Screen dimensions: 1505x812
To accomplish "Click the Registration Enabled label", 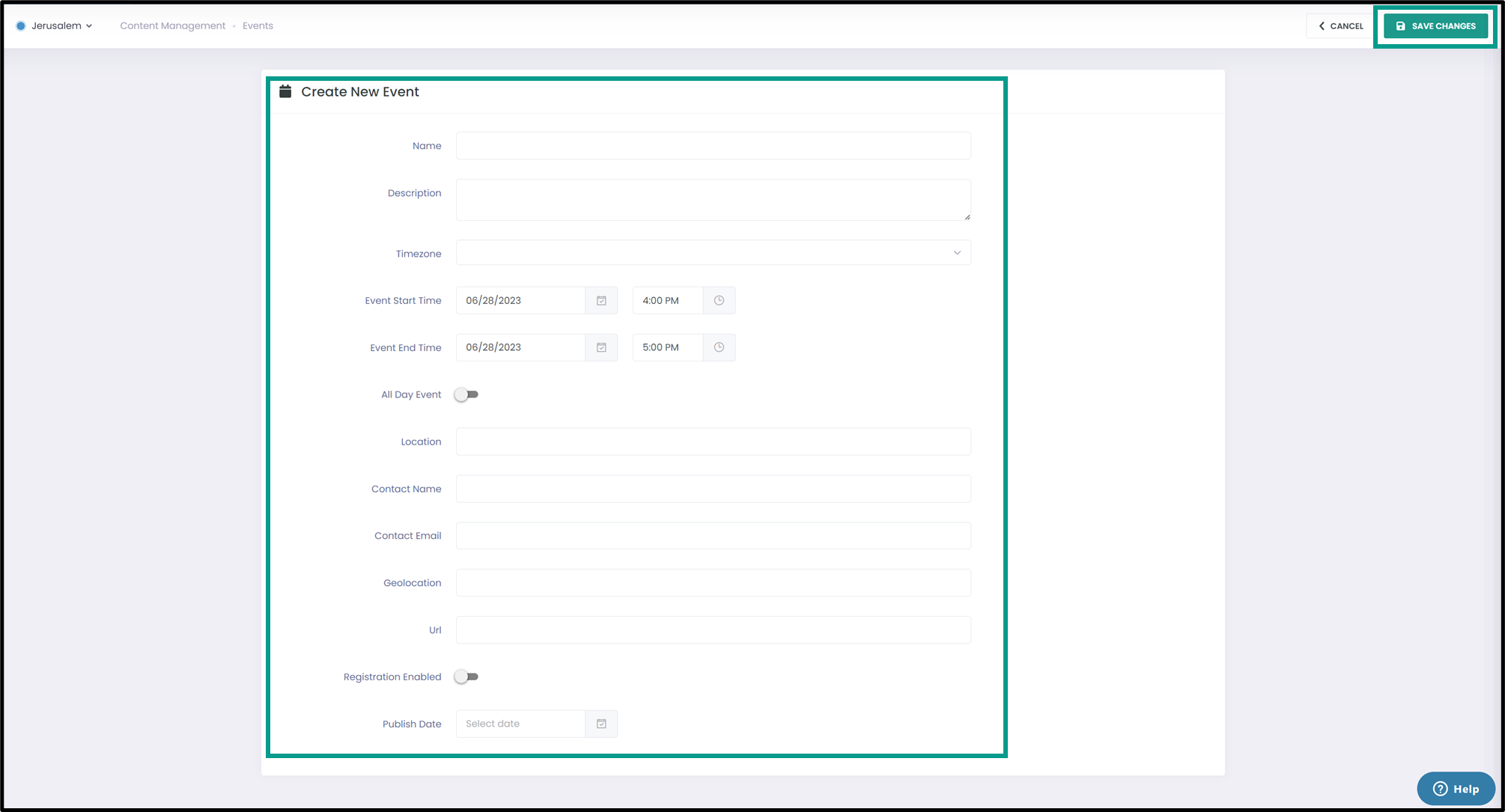I will click(x=392, y=677).
